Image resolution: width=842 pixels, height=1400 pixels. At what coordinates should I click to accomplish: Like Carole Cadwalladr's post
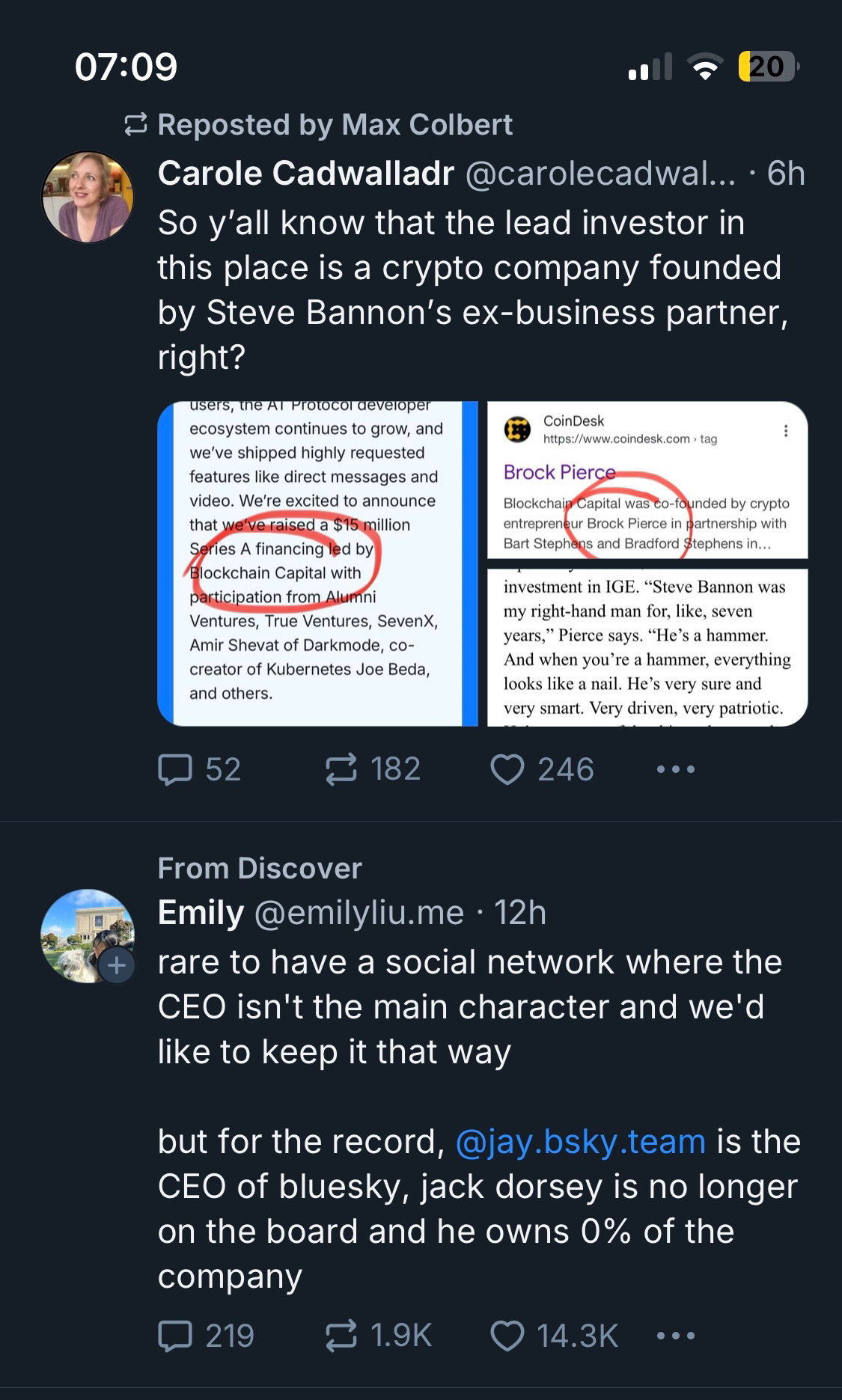[x=507, y=769]
